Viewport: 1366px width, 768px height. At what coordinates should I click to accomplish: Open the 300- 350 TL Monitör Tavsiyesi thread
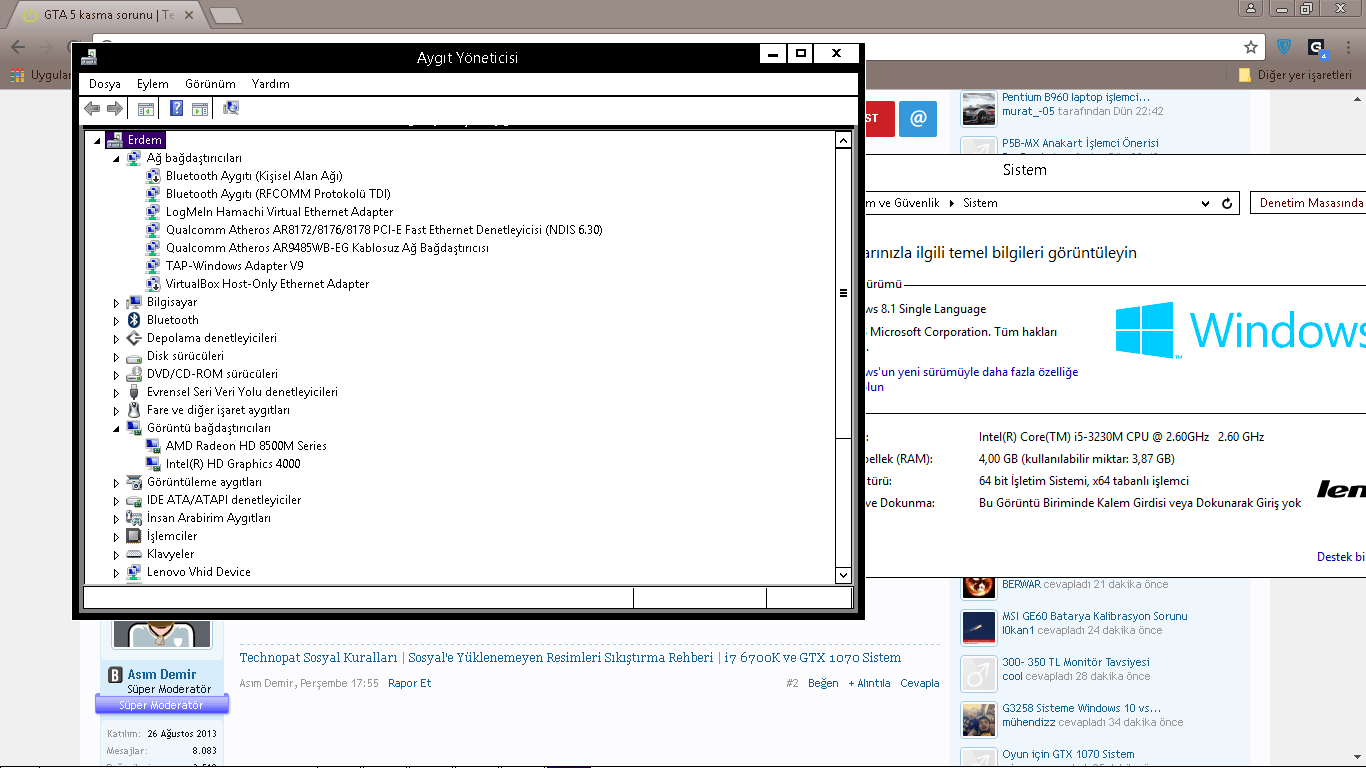point(1076,662)
